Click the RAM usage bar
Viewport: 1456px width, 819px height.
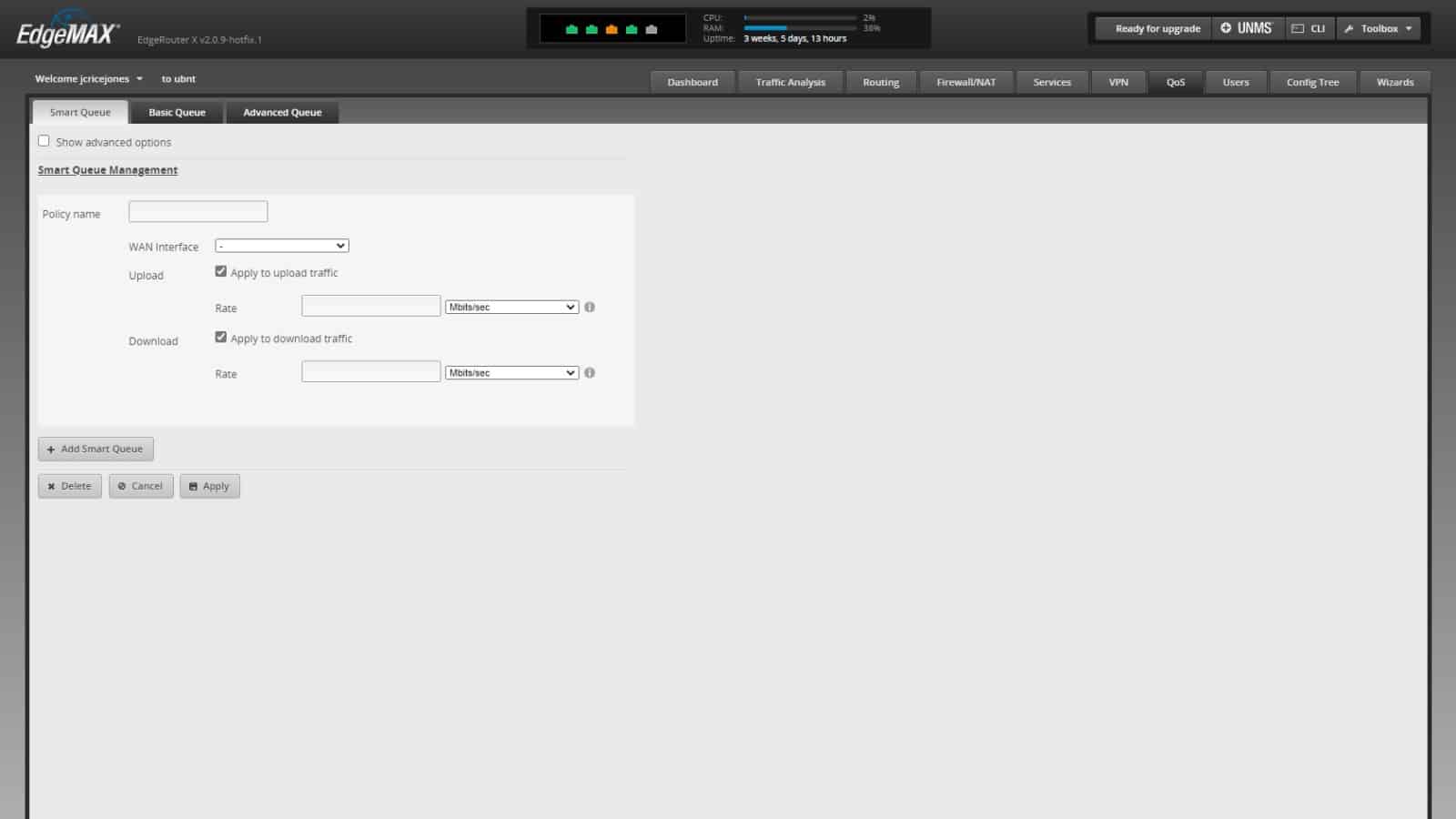click(x=800, y=28)
